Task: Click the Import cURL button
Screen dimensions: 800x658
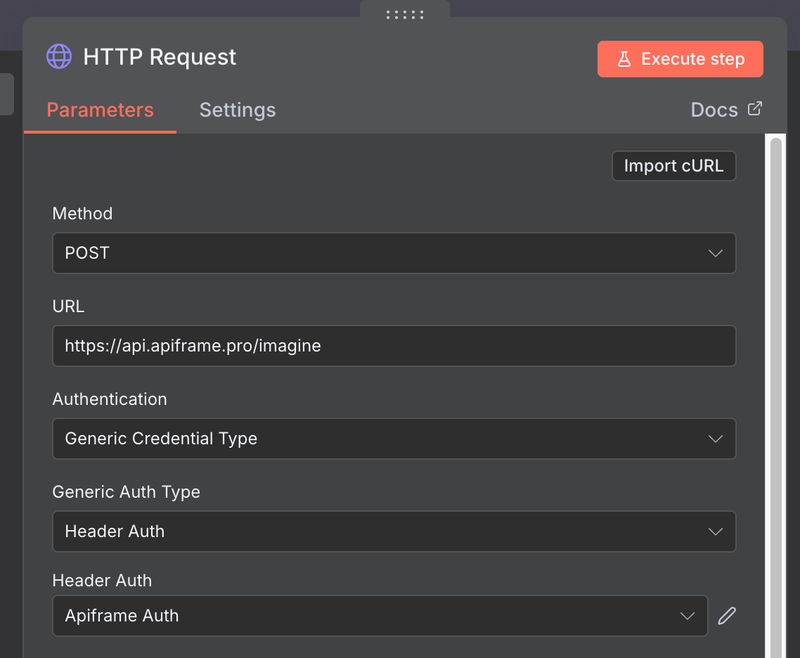Action: [673, 165]
